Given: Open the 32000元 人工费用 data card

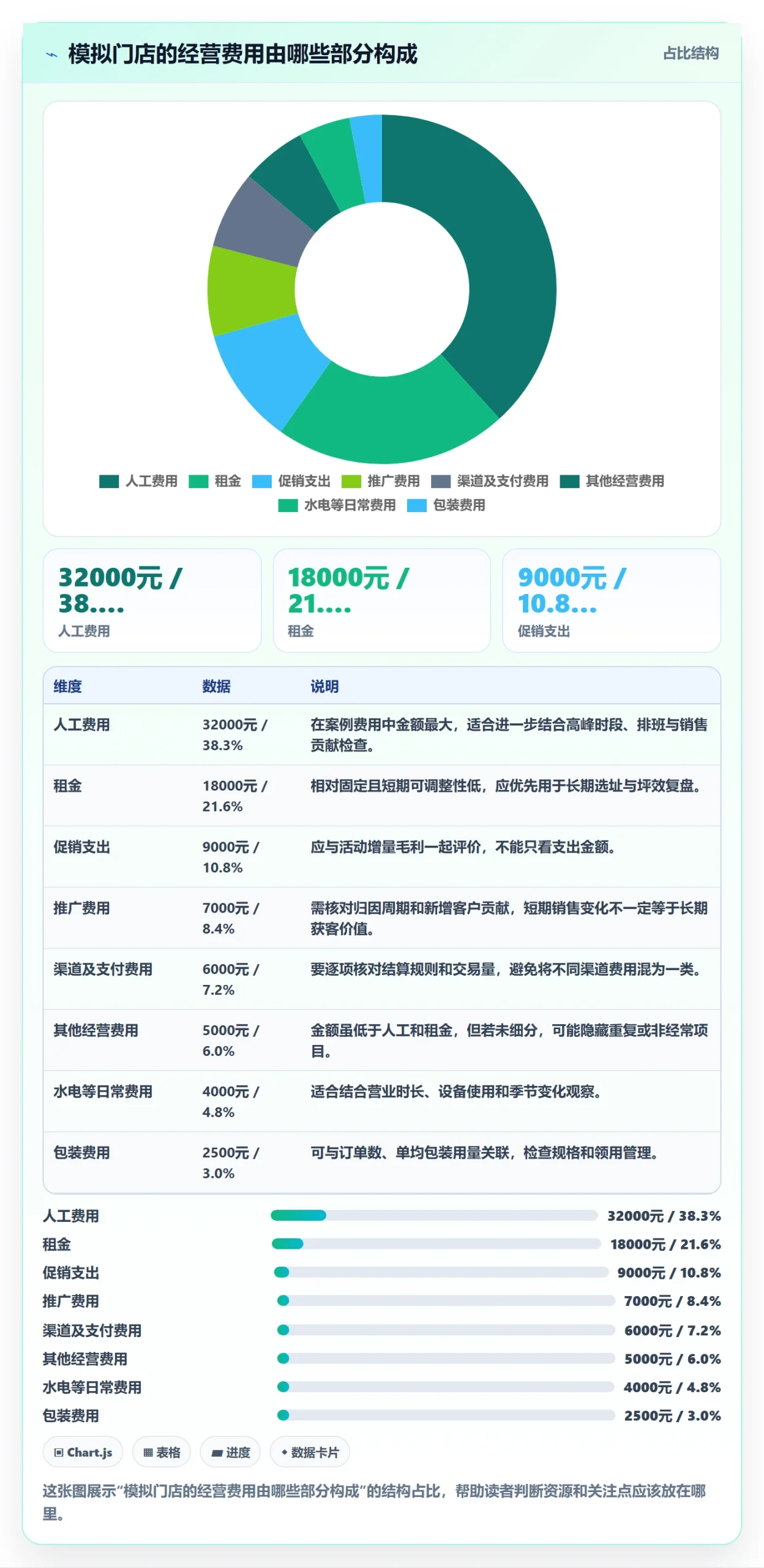Looking at the screenshot, I should tap(152, 600).
